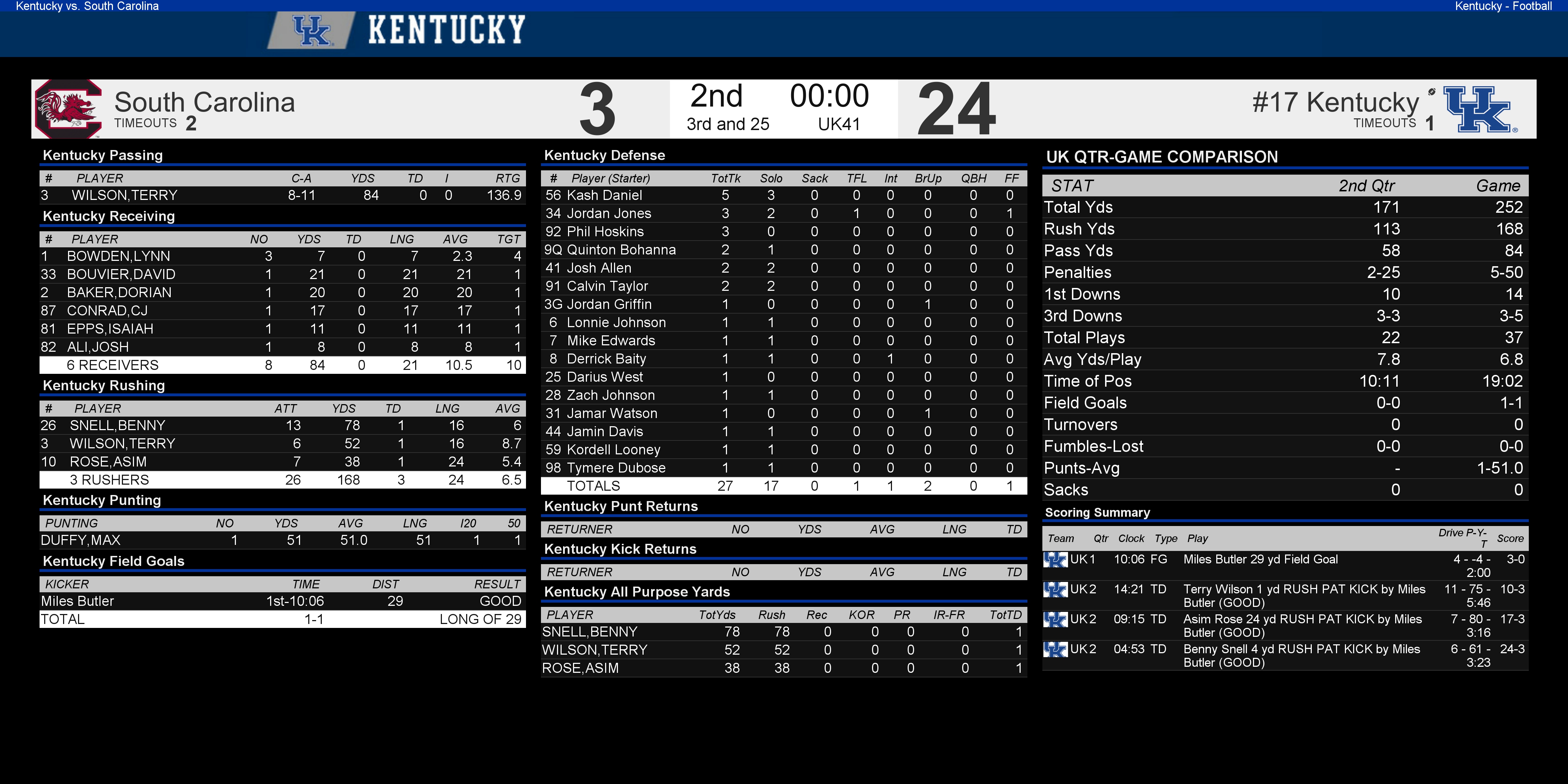Select the Kentucky Defense section header
The width and height of the screenshot is (1568, 784).
click(x=604, y=155)
